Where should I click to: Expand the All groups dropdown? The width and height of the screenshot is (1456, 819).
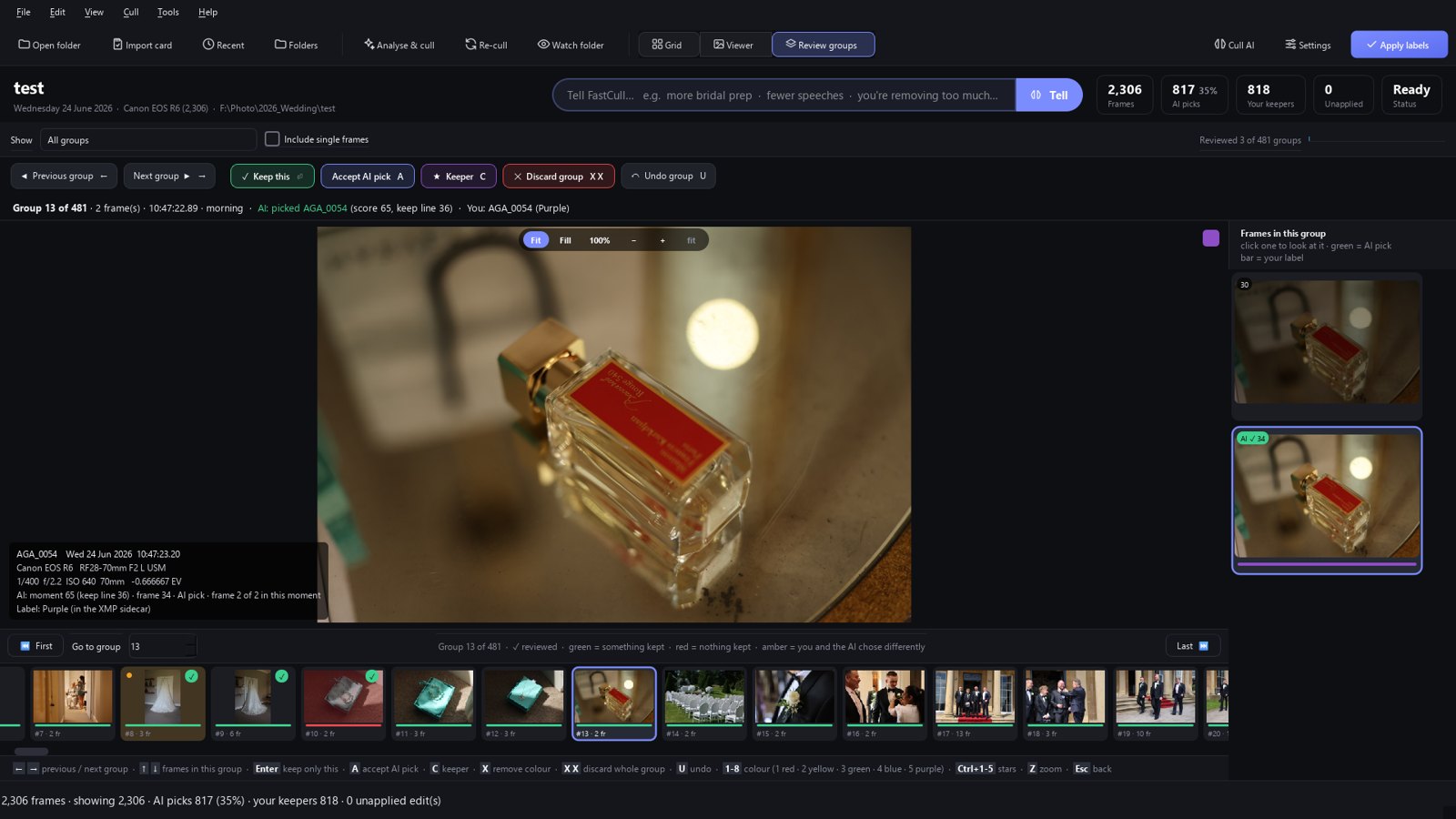coord(148,139)
